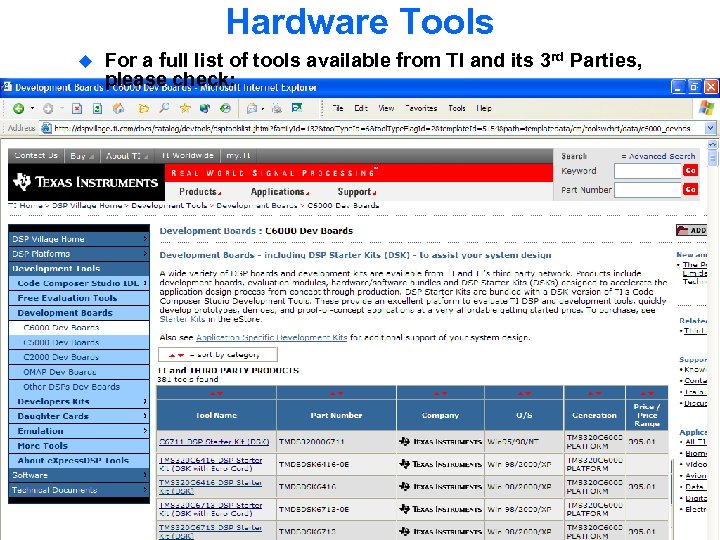Click the Keyword search input field
The image size is (720, 540).
[648, 171]
